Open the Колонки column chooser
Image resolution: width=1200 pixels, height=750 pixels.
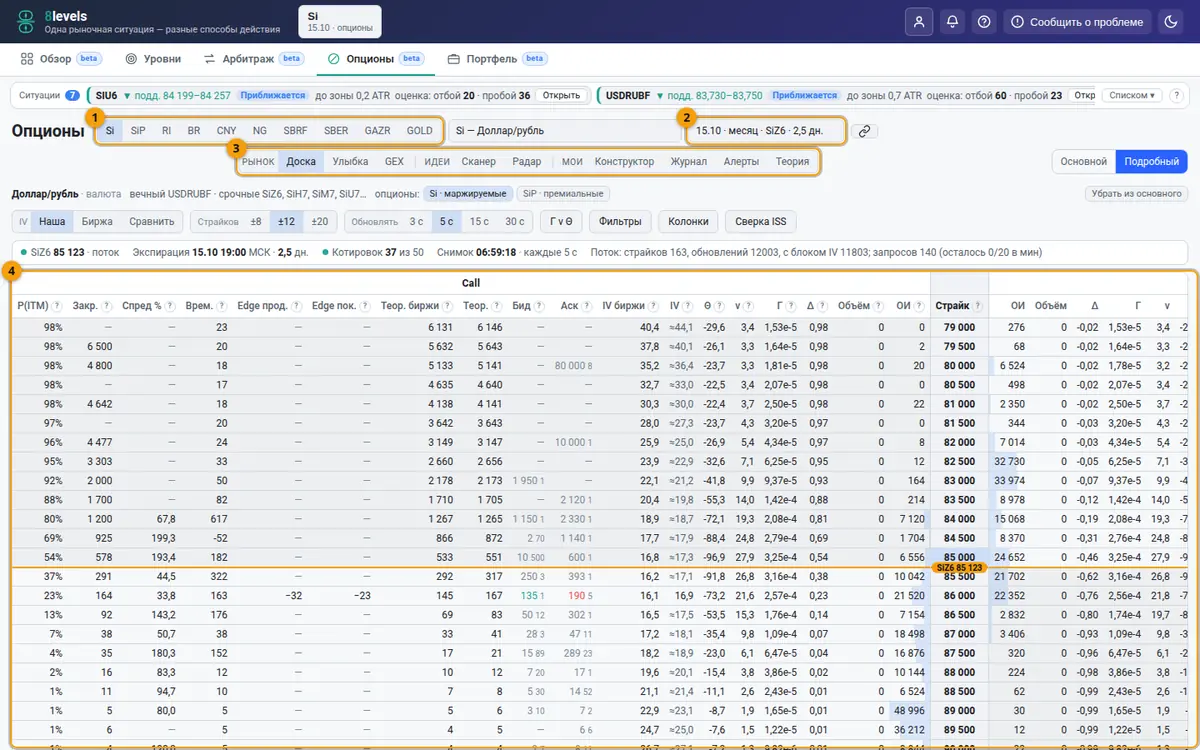[x=688, y=221]
